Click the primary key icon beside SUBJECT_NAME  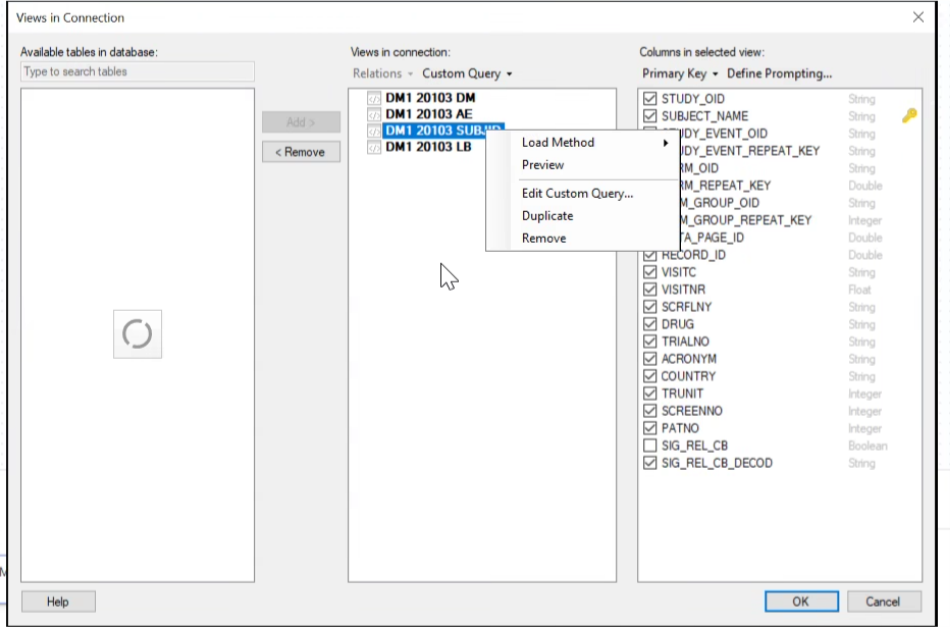(909, 116)
